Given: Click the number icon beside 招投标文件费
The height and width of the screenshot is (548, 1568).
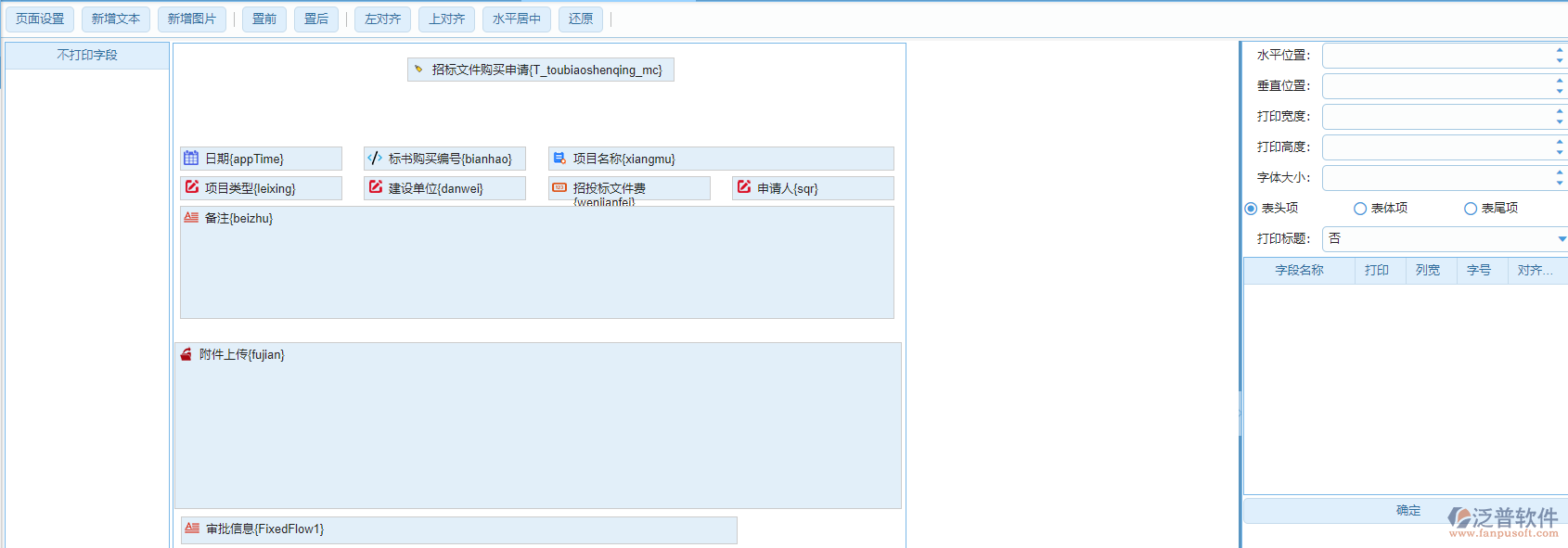Looking at the screenshot, I should (559, 187).
